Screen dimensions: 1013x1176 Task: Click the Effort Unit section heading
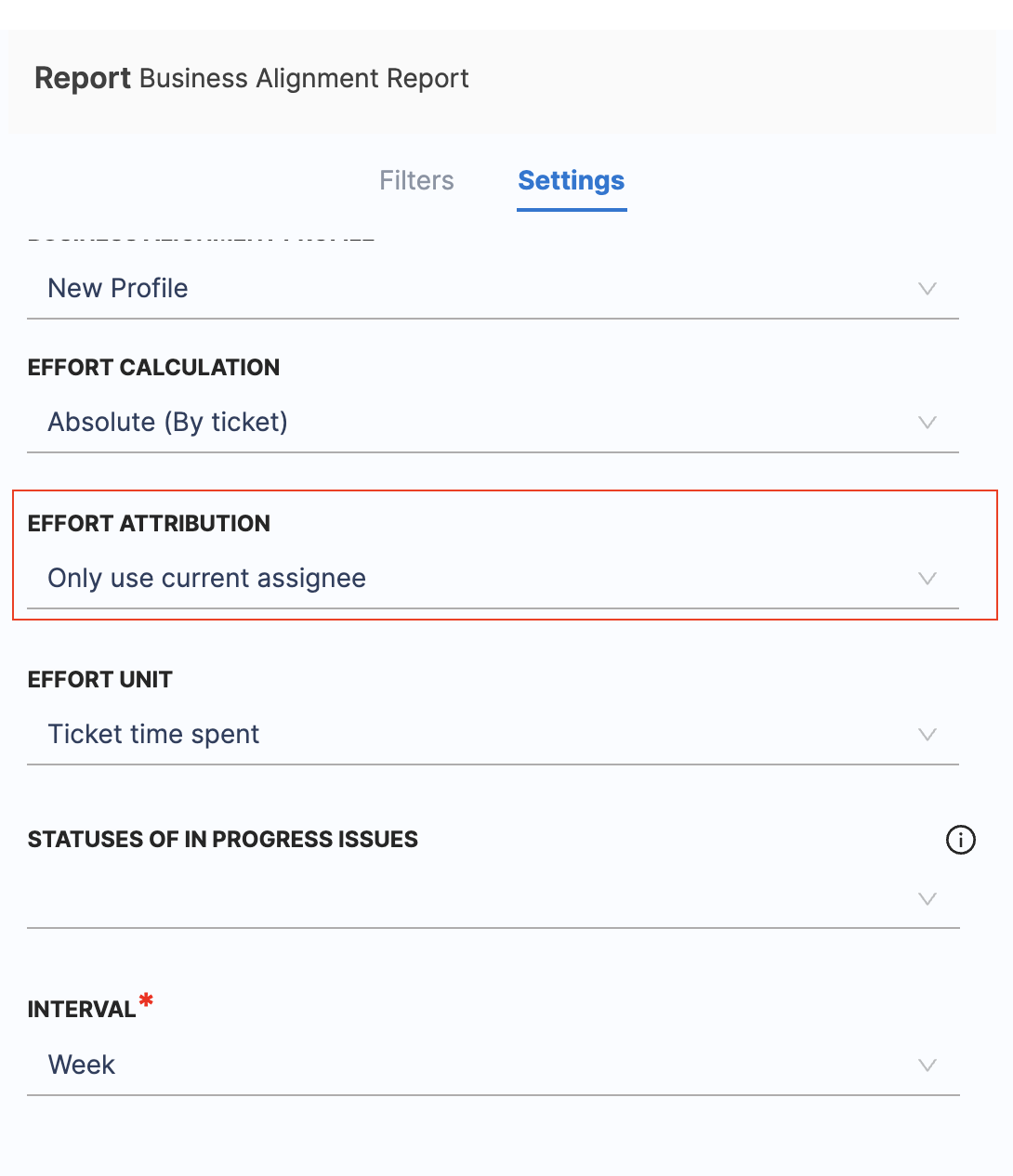click(99, 680)
